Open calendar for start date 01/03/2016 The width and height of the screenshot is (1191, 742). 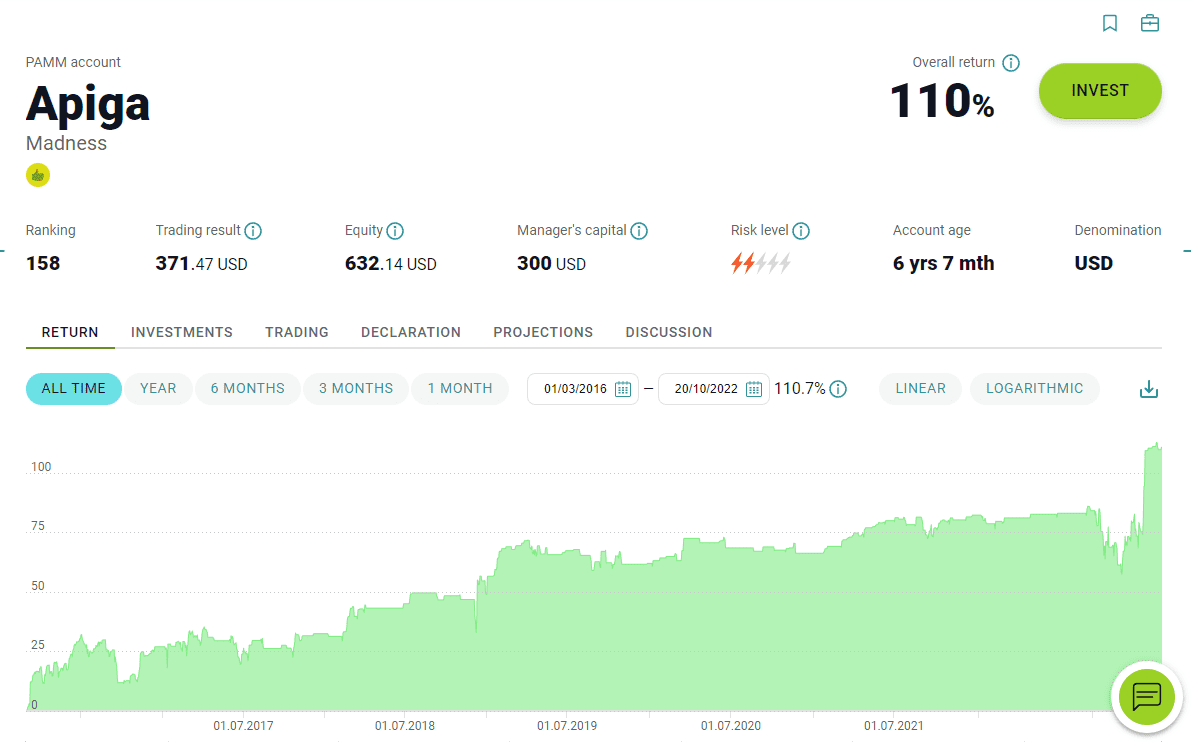pos(623,389)
